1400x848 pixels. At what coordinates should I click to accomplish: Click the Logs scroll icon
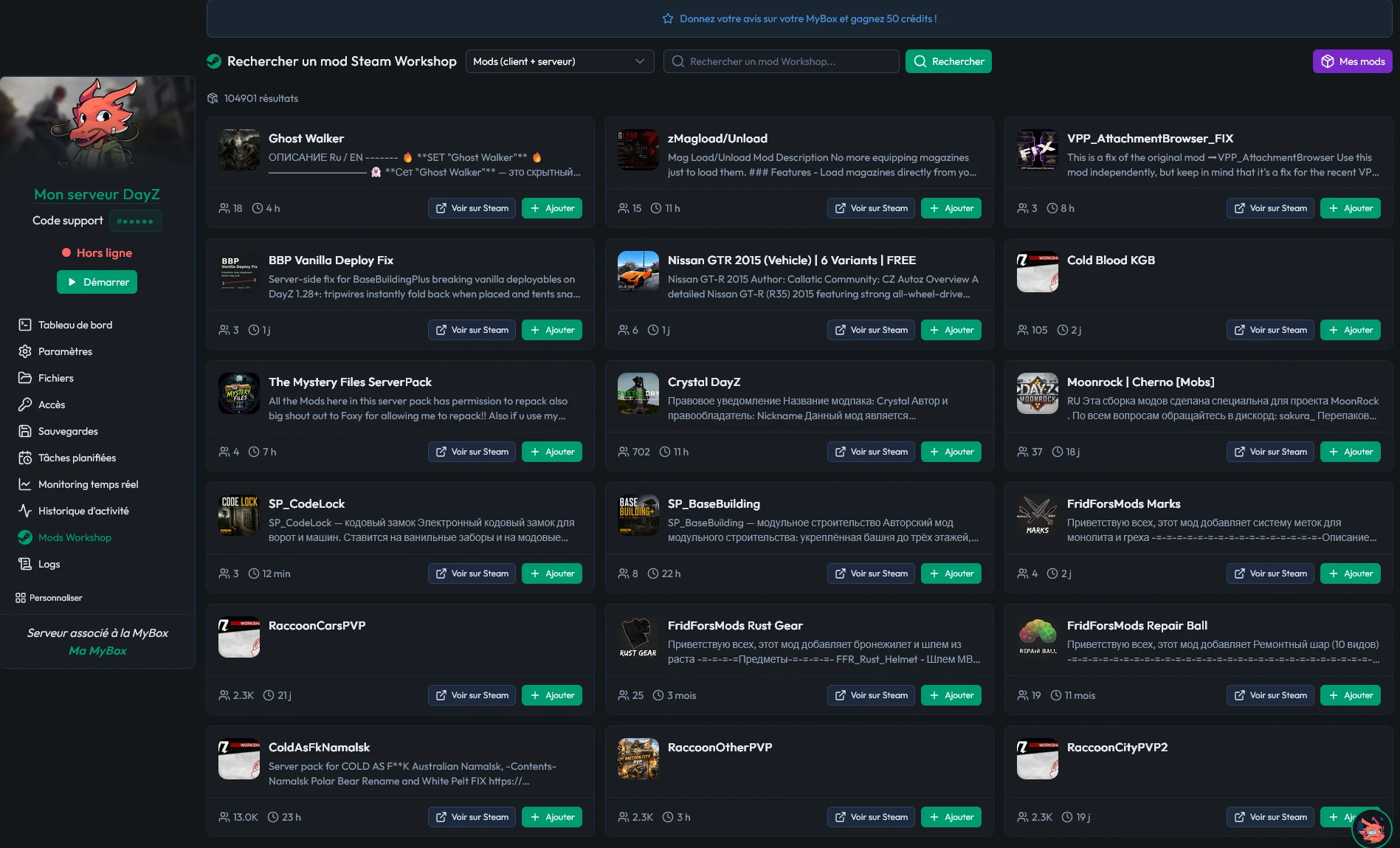tap(25, 564)
